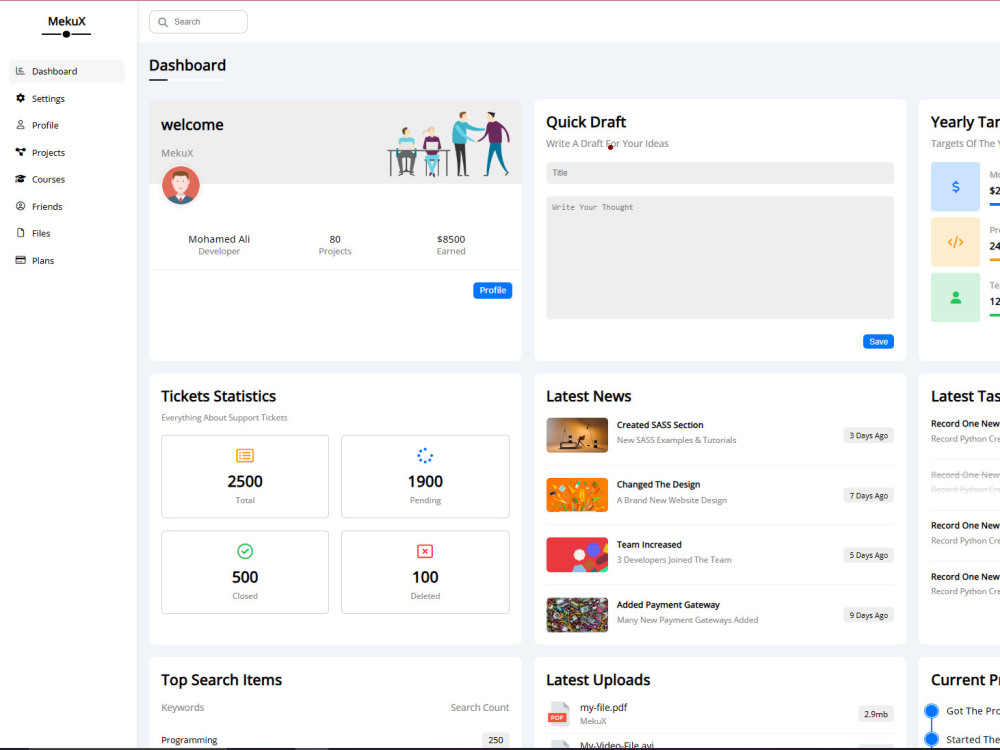Click the green Closed checkmark icon
Screen dimensions: 1000x750
[245, 551]
